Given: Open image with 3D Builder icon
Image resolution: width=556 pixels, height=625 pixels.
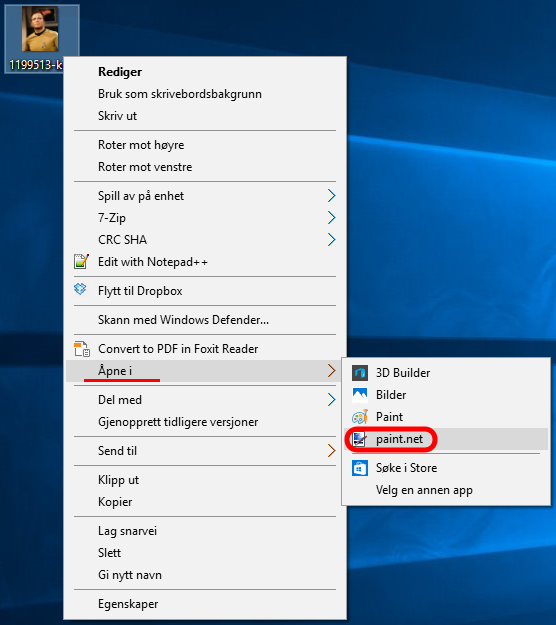Looking at the screenshot, I should click(360, 373).
